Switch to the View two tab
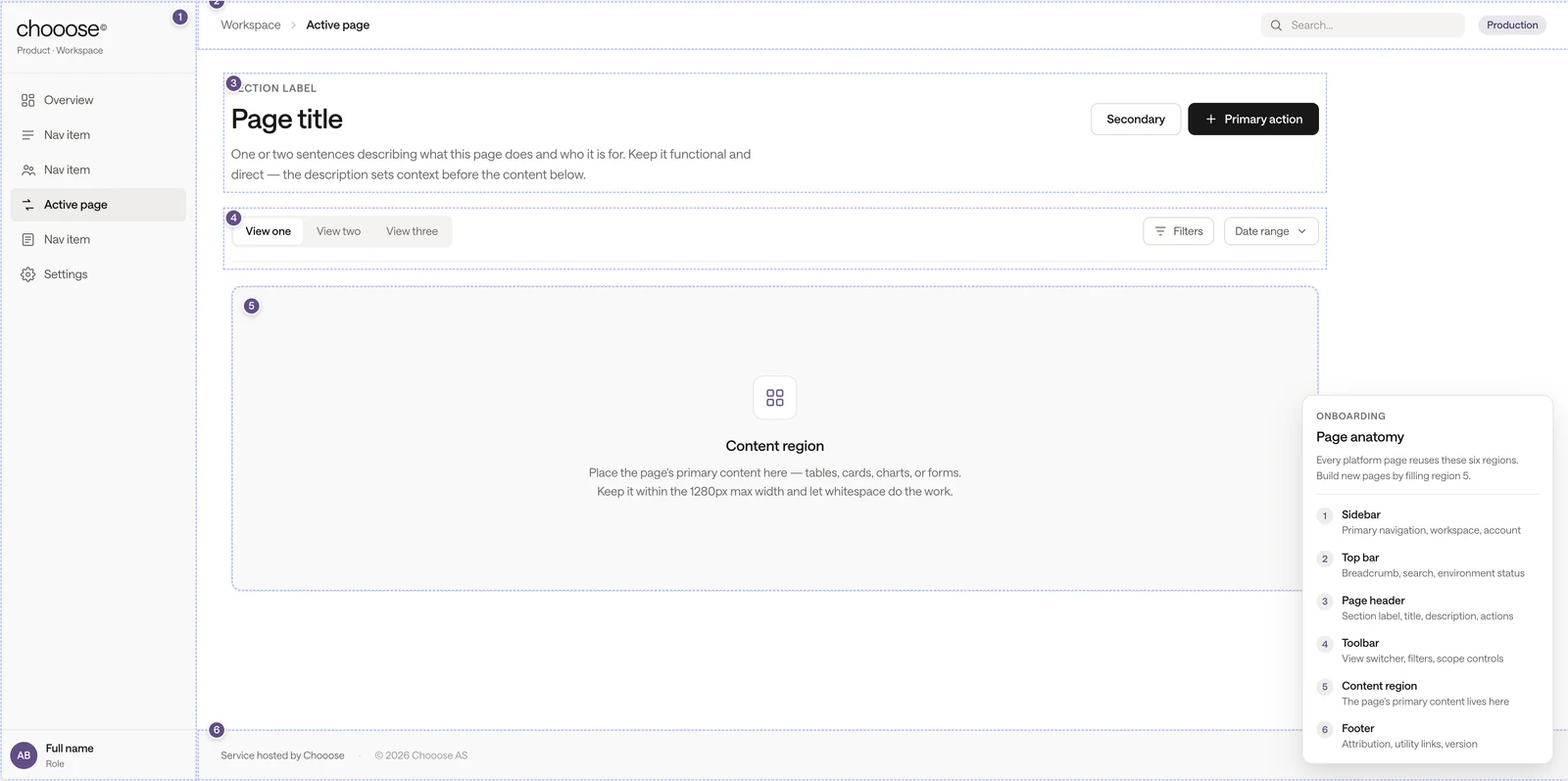Image resolution: width=1568 pixels, height=781 pixels. click(x=338, y=231)
